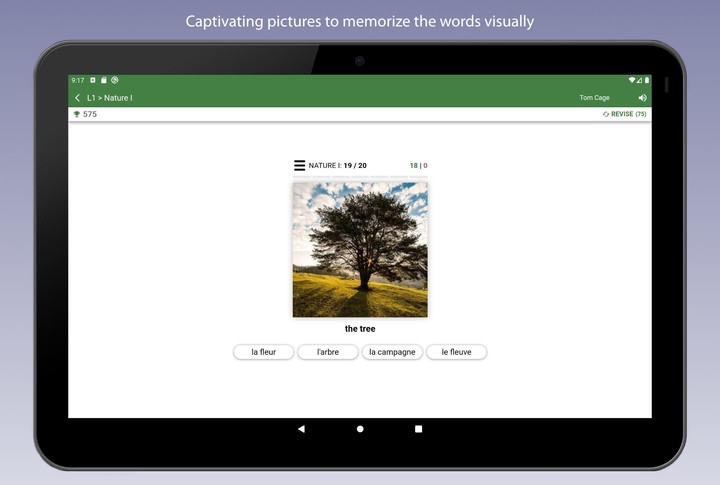Open REVISE (75) link
Viewport: 720px width, 485px height.
(629, 115)
